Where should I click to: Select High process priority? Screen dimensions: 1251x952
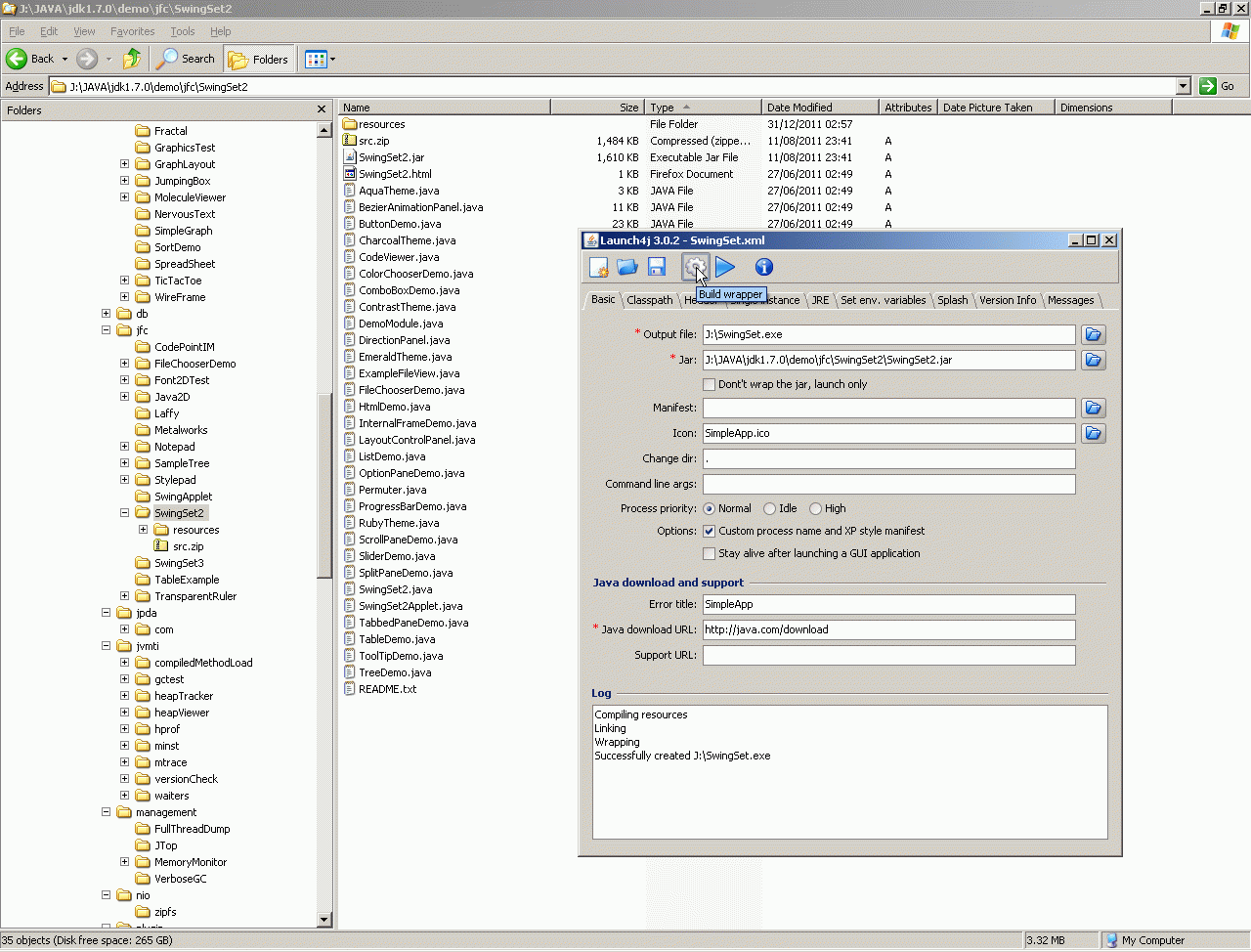click(x=815, y=508)
